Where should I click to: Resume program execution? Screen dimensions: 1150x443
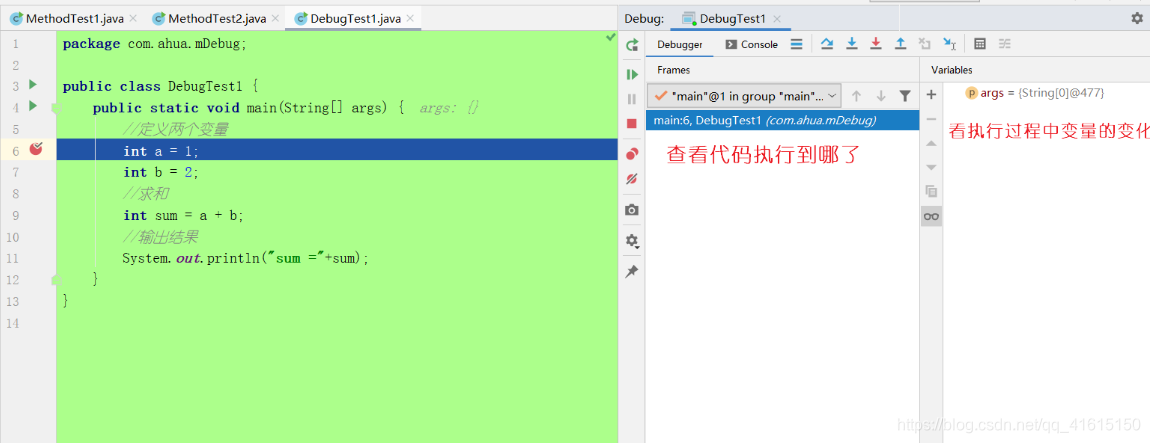tap(631, 75)
